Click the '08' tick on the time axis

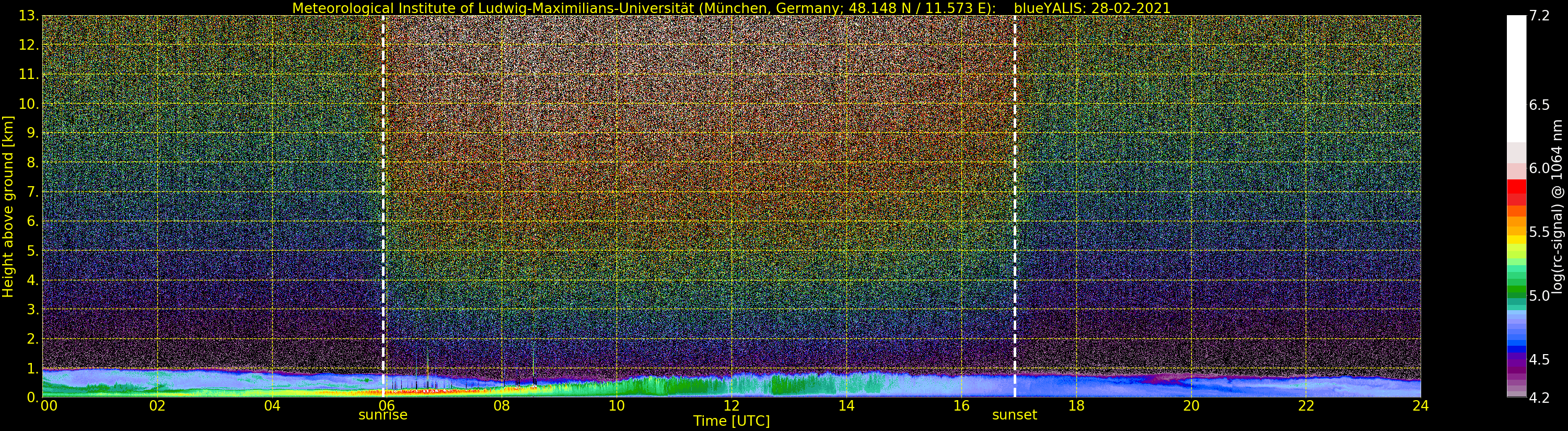click(x=502, y=406)
